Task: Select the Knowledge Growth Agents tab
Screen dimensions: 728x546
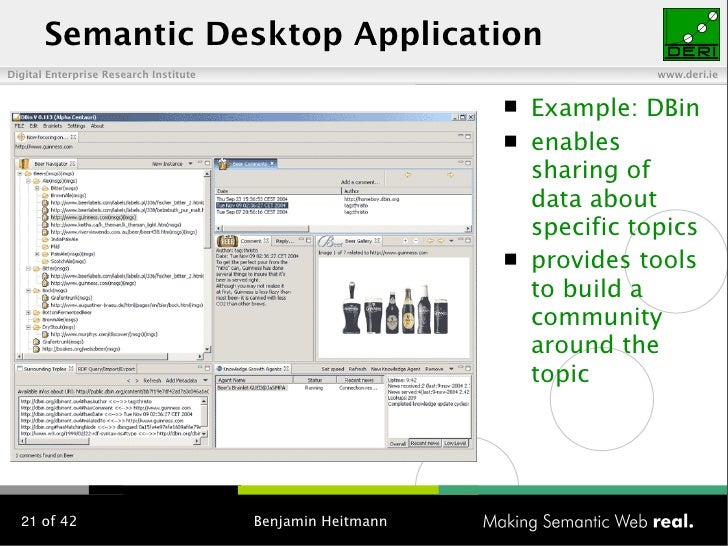Action: pos(253,369)
